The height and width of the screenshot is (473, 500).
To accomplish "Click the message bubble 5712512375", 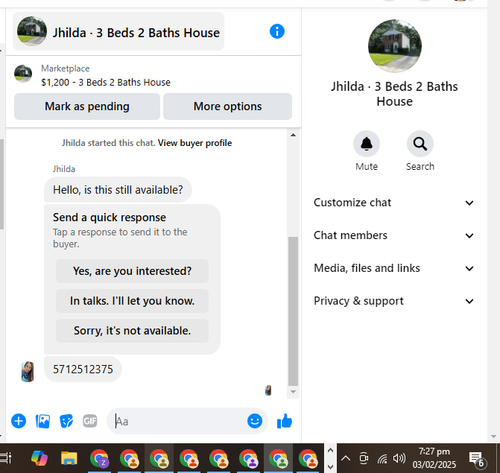I will click(x=83, y=369).
